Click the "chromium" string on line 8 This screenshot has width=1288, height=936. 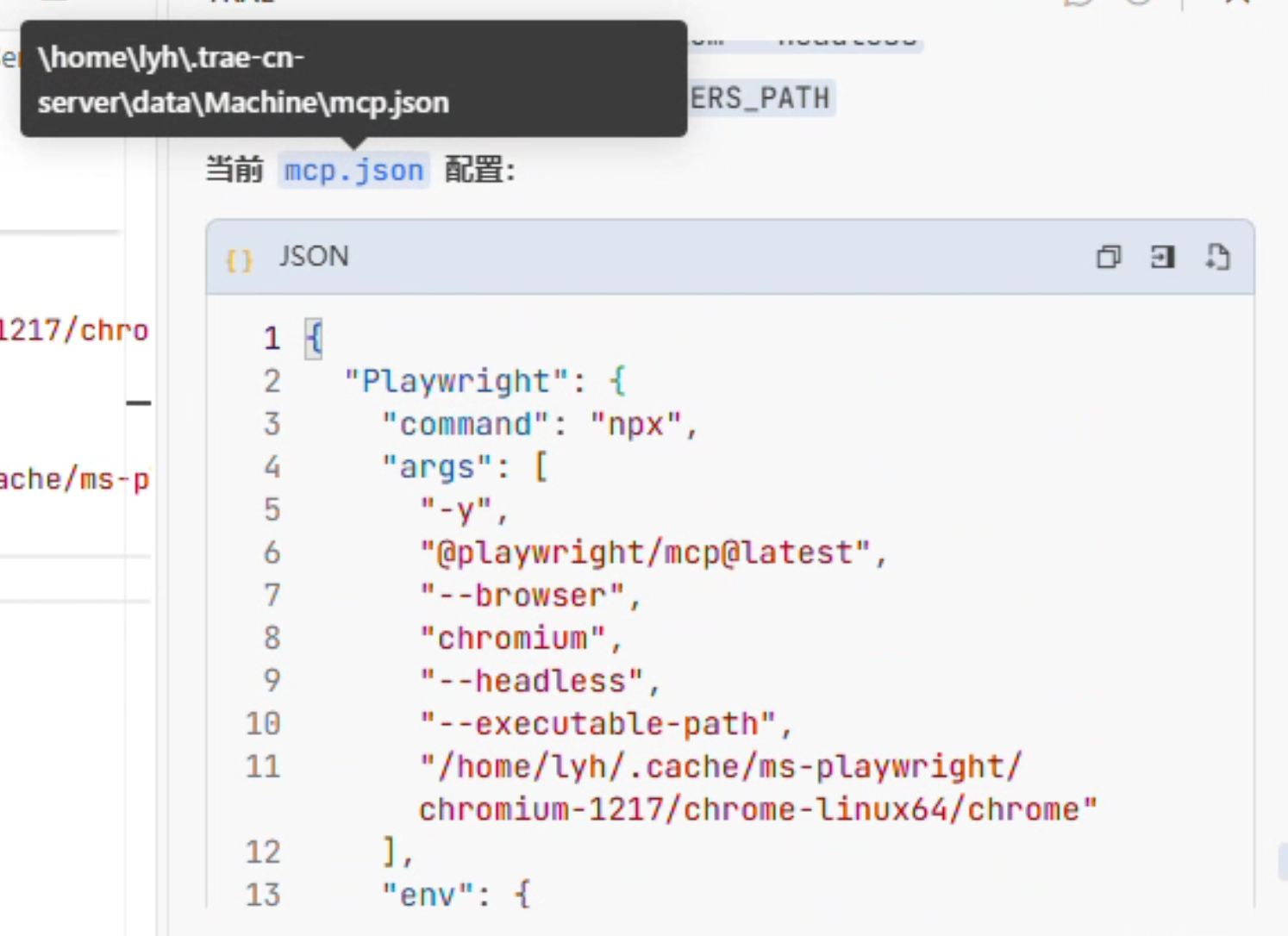click(x=513, y=639)
